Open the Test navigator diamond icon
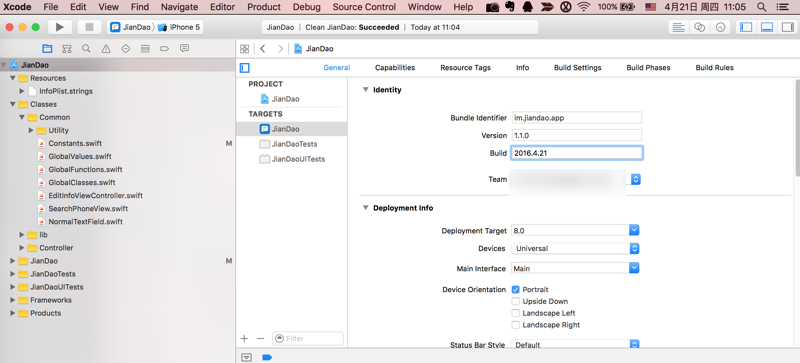 click(126, 49)
